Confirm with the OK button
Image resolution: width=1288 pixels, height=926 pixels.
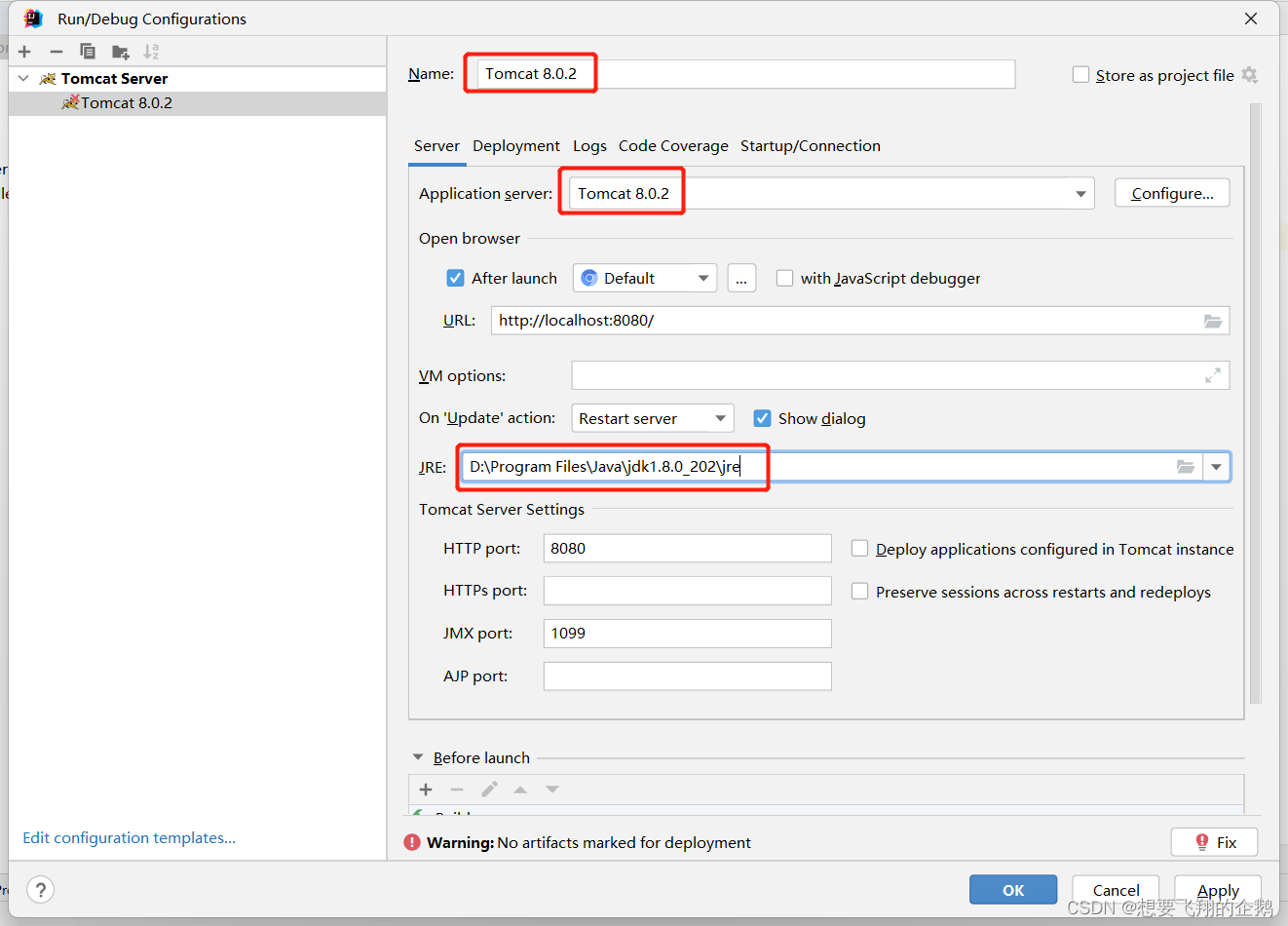tap(1013, 890)
